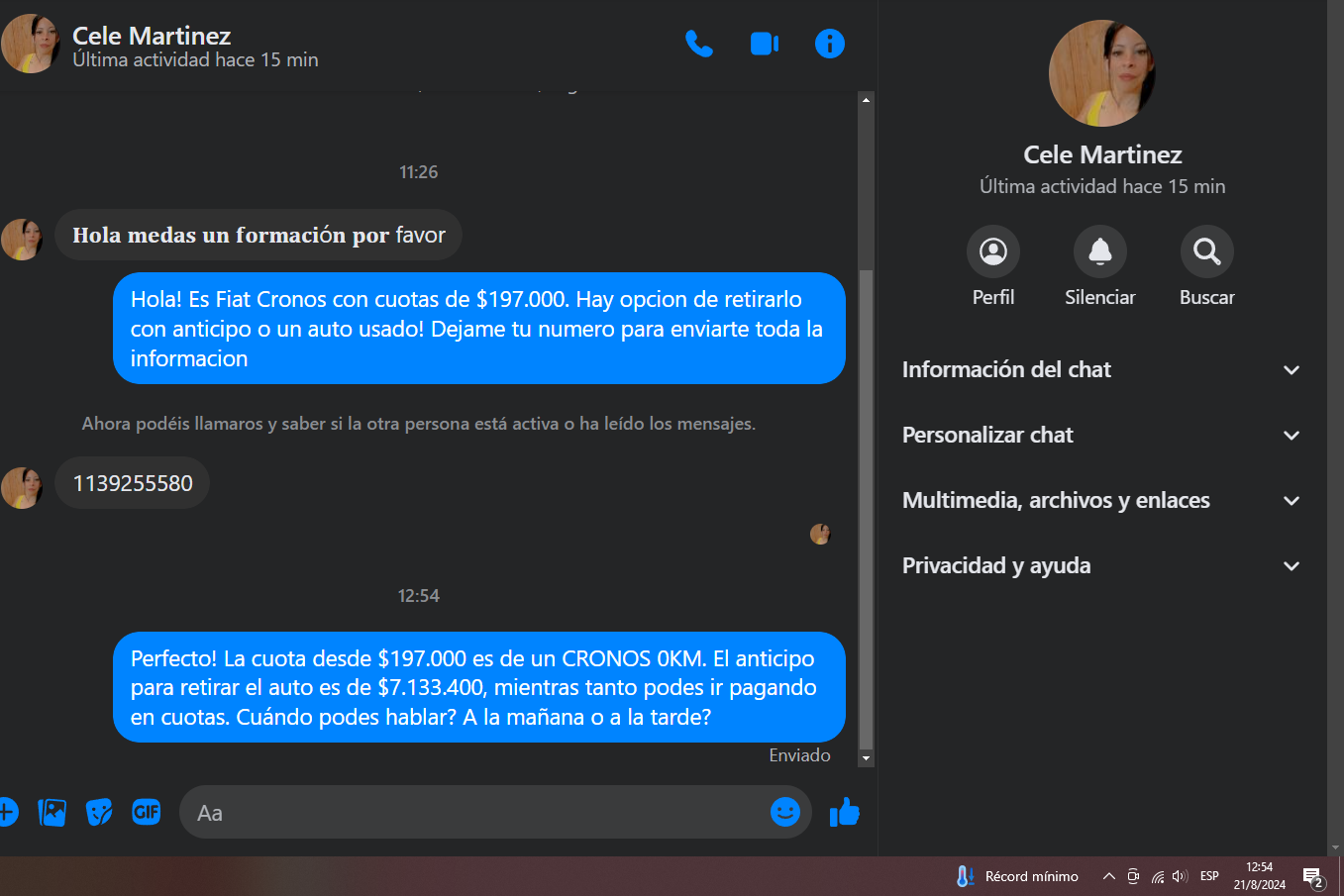Start a voice call with Cele Martinez
Screen dimensions: 1344x896
699,44
